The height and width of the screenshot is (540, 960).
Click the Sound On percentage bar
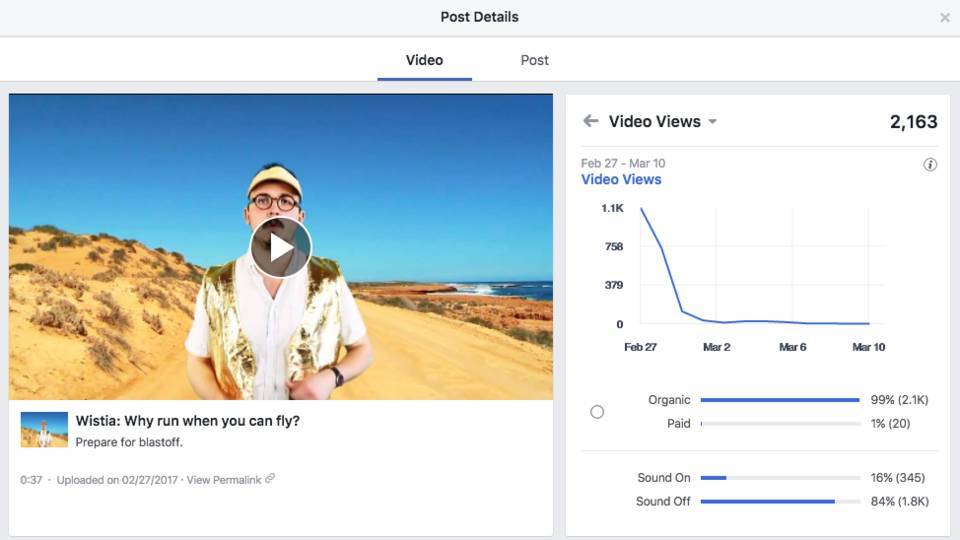click(x=781, y=478)
